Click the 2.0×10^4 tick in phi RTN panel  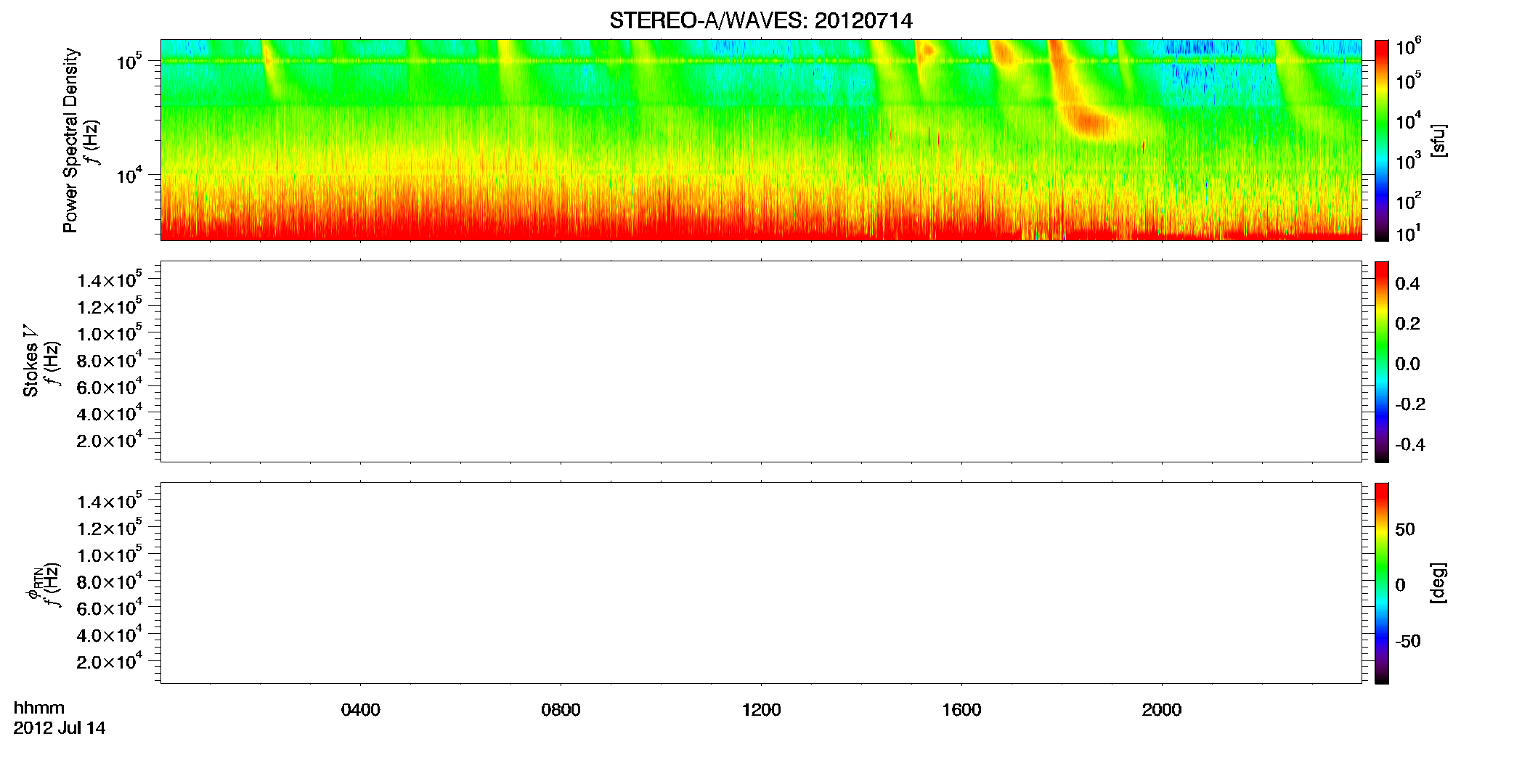[x=110, y=661]
